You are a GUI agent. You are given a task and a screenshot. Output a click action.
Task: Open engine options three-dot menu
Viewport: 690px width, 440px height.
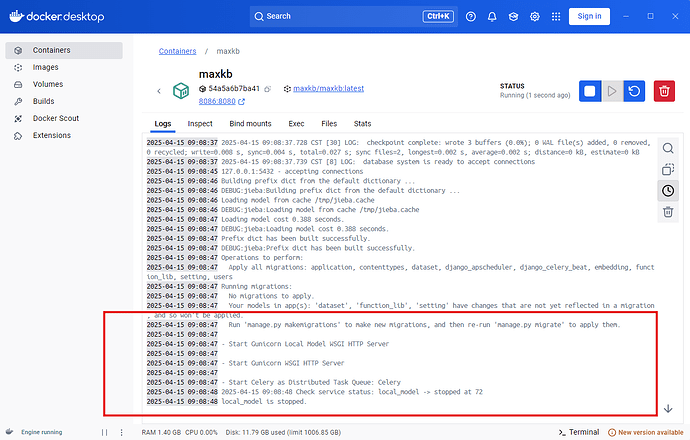tap(121, 433)
